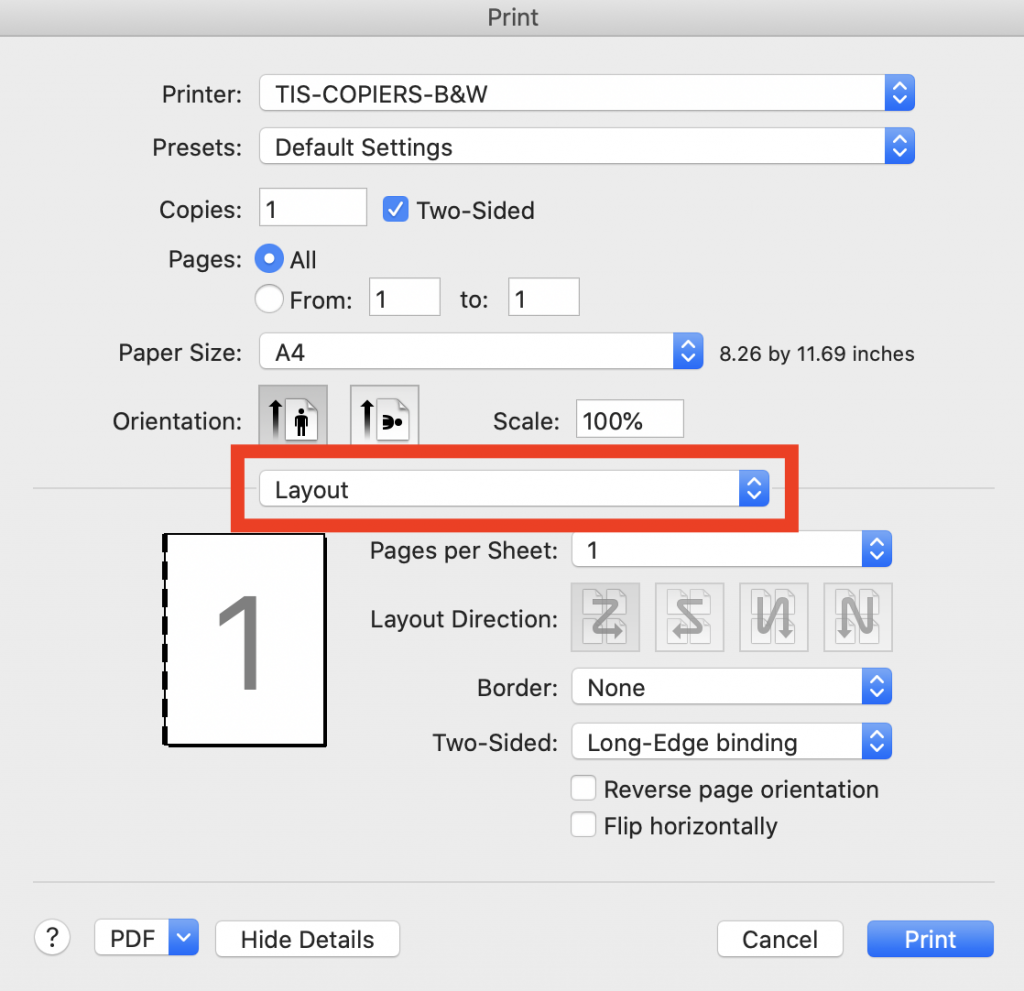Open the Layout panel selector menu
This screenshot has height=991, width=1024.
[513, 489]
